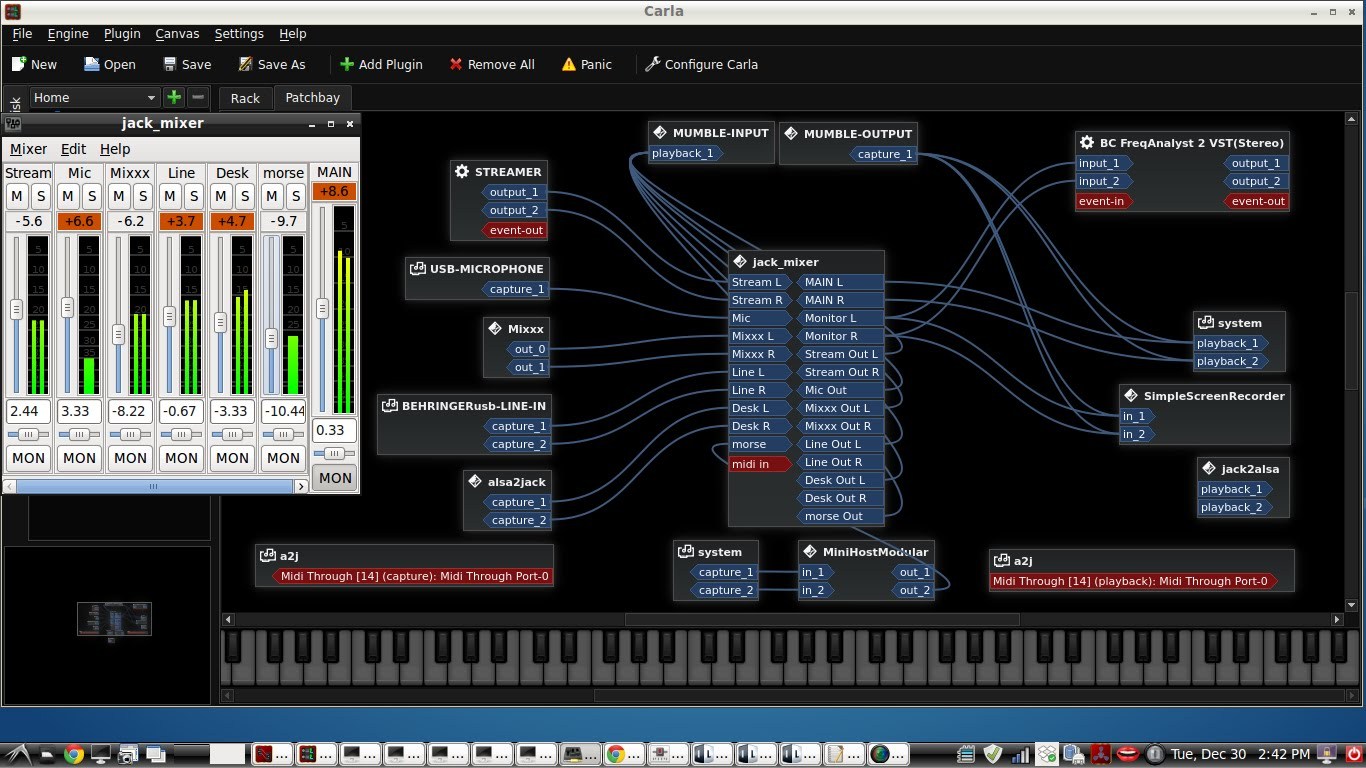1366x768 pixels.
Task: Click the jack_mixer horizontal scrollbar
Action: [x=154, y=486]
